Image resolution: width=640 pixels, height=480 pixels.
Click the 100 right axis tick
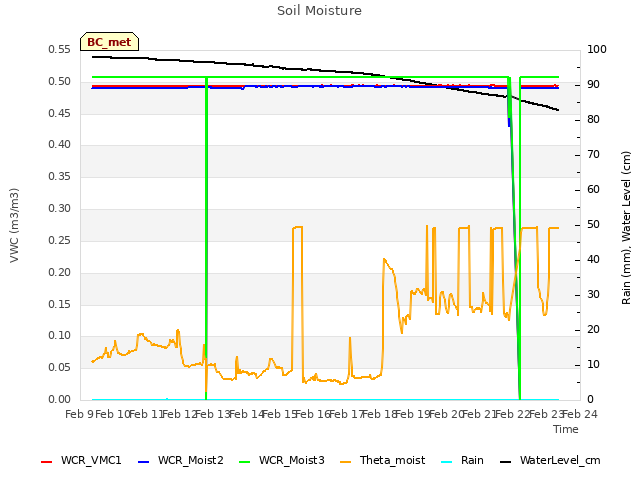click(x=597, y=49)
